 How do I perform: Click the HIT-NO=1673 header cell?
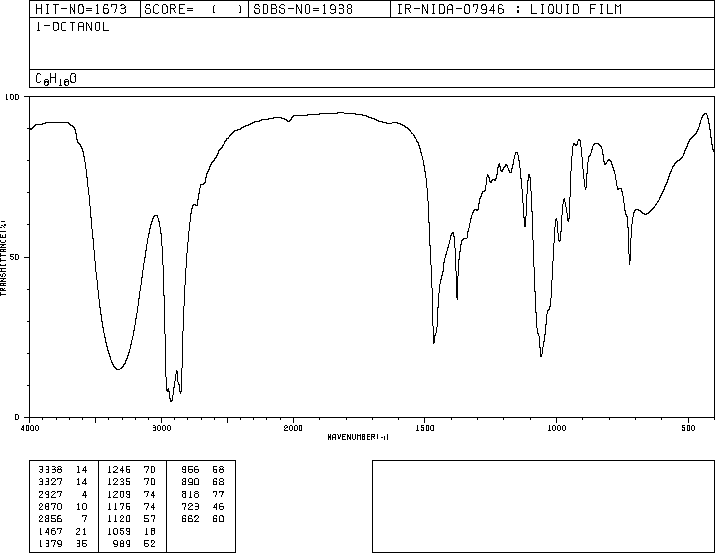click(x=85, y=9)
